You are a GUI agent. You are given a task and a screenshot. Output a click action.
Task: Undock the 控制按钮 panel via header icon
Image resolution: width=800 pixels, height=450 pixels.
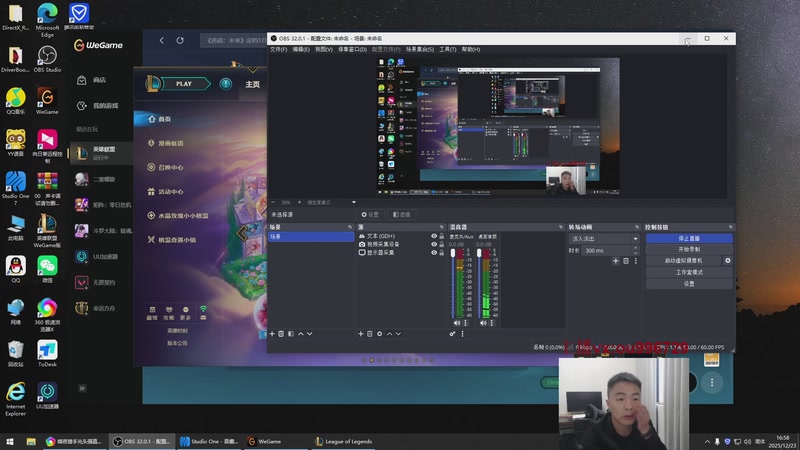pyautogui.click(x=731, y=227)
